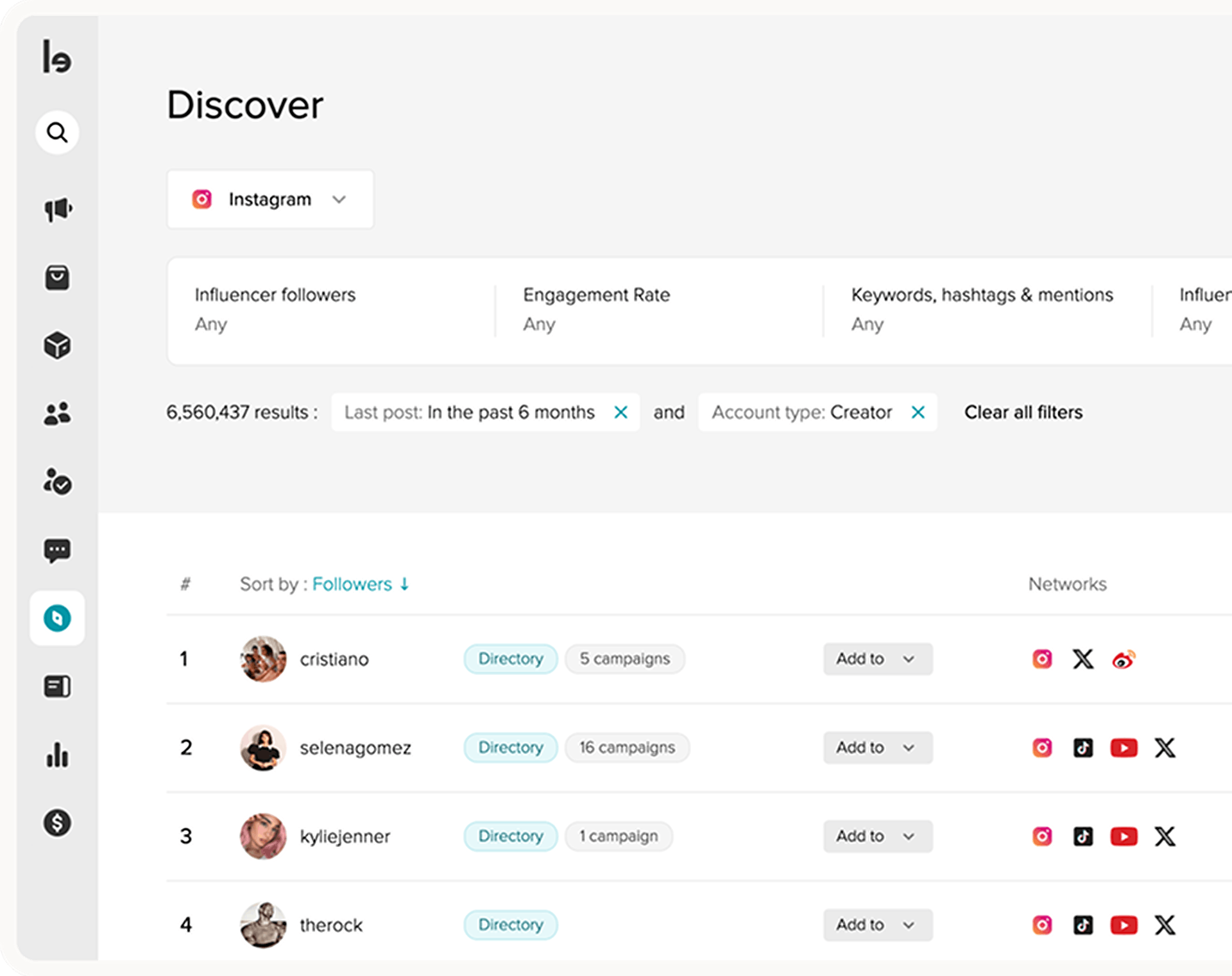Image resolution: width=1232 pixels, height=976 pixels.
Task: Click selenagomez's 16 campaigns badge
Action: click(627, 748)
